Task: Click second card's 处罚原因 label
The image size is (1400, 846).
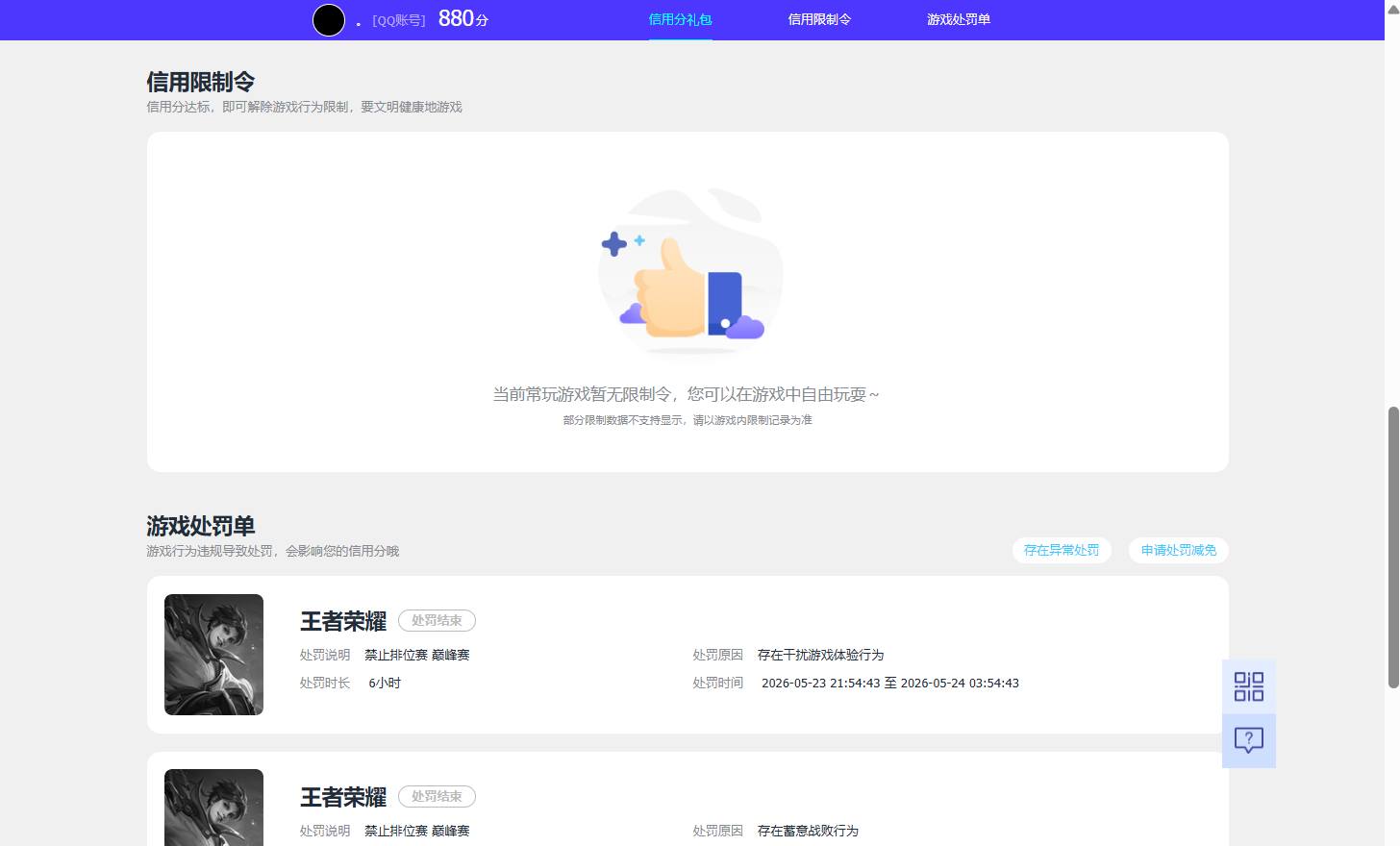Action: (718, 831)
